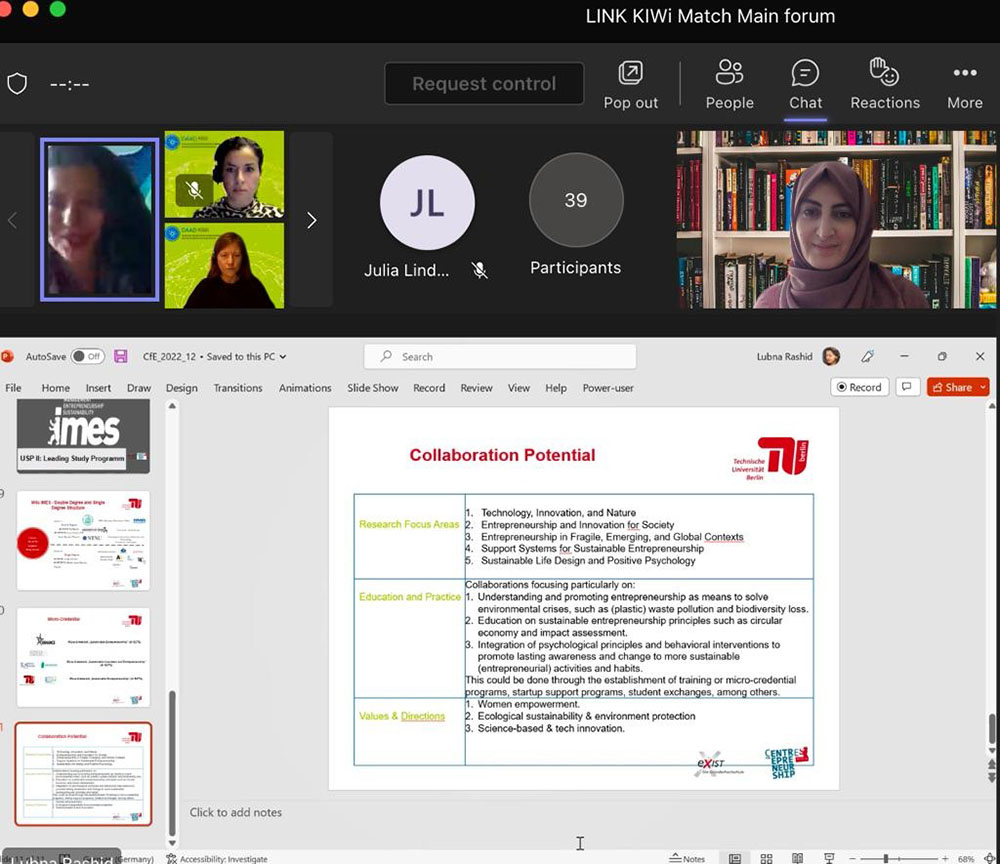1000x864 pixels.
Task: Open the Share dropdown arrow
Action: [x=983, y=387]
